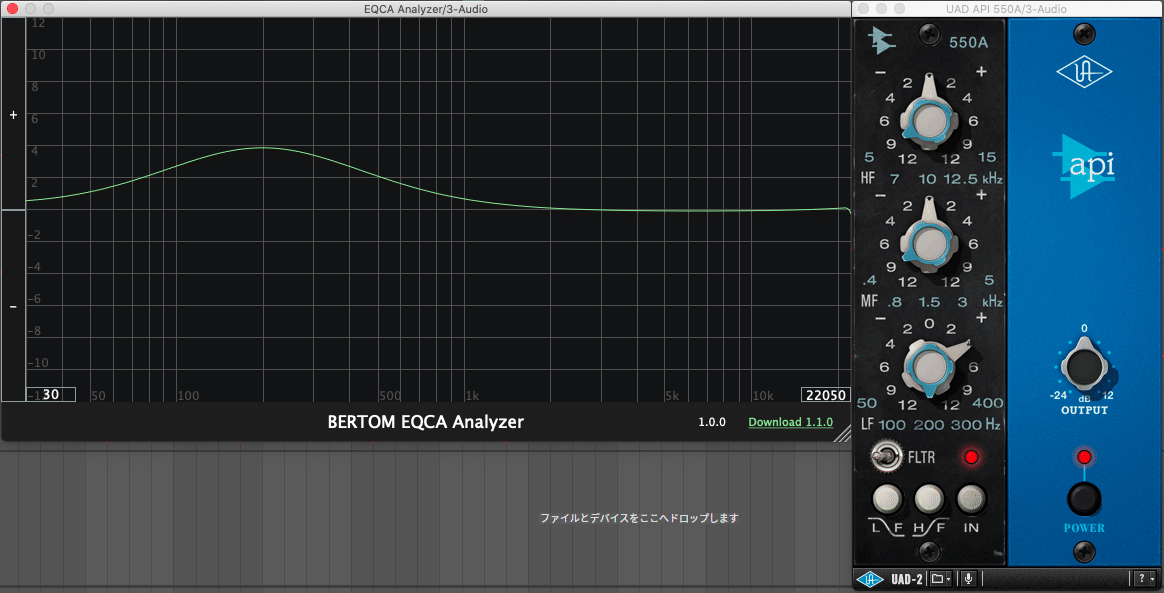Image resolution: width=1164 pixels, height=593 pixels.
Task: Click the api logo on the blue panel
Action: (x=1084, y=166)
